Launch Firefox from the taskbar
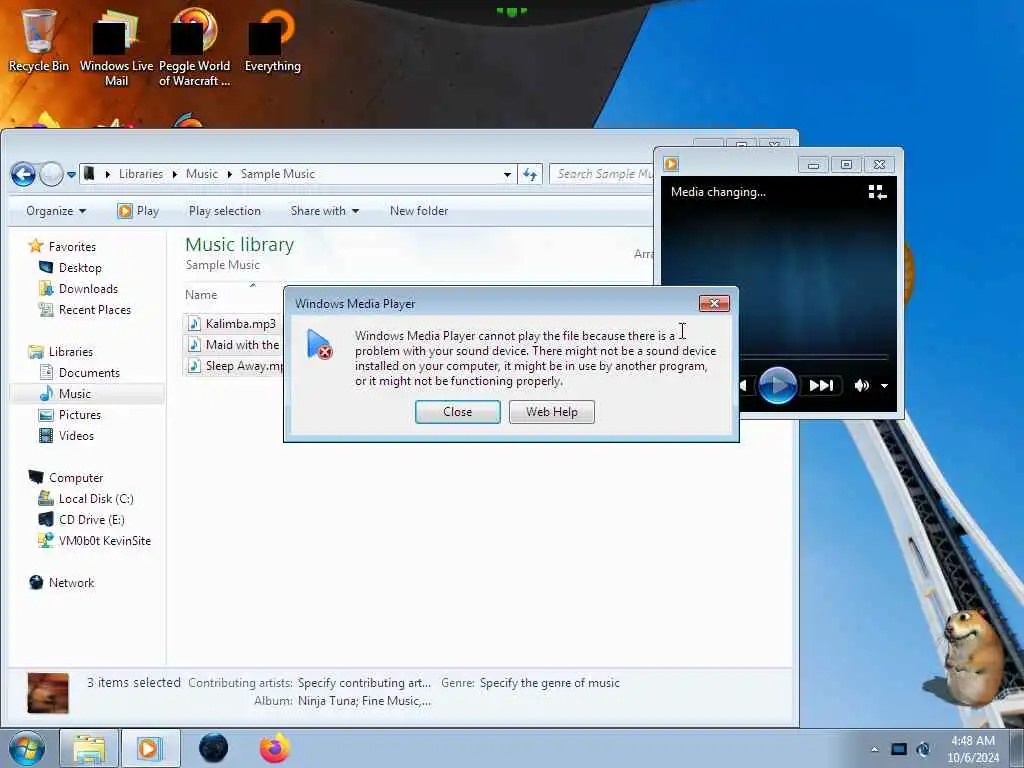The image size is (1024, 768). (x=275, y=748)
